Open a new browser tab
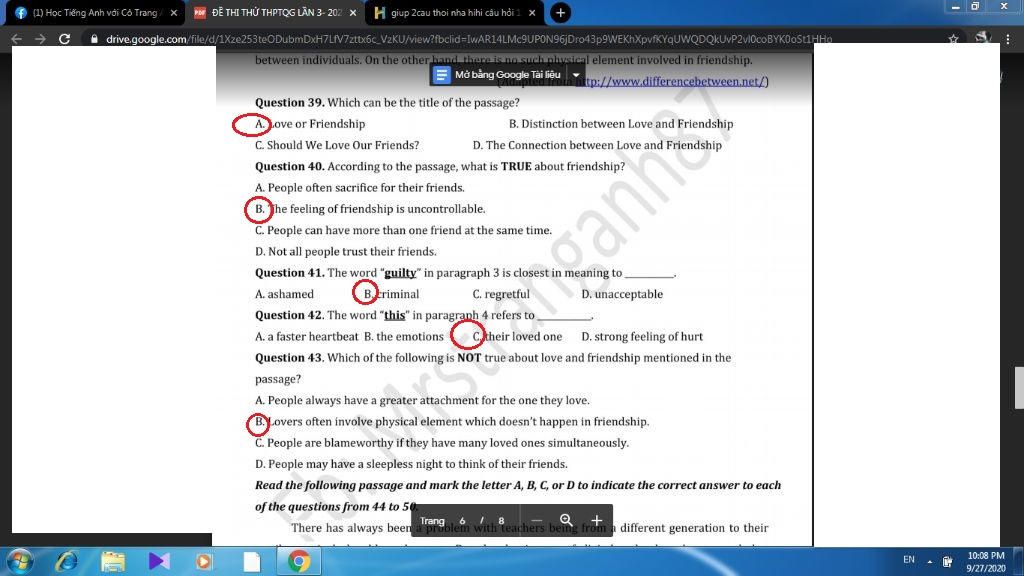The width and height of the screenshot is (1024, 576). (560, 12)
